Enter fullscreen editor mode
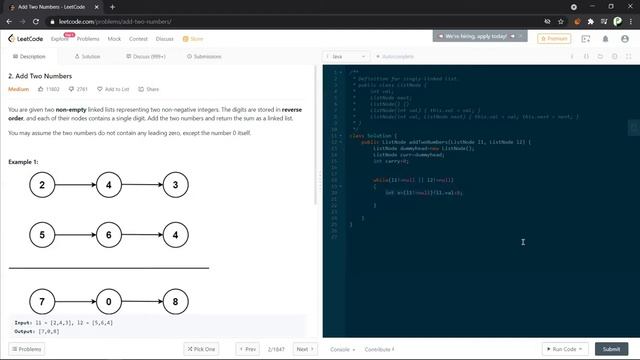The width and height of the screenshot is (640, 360). coord(629,56)
